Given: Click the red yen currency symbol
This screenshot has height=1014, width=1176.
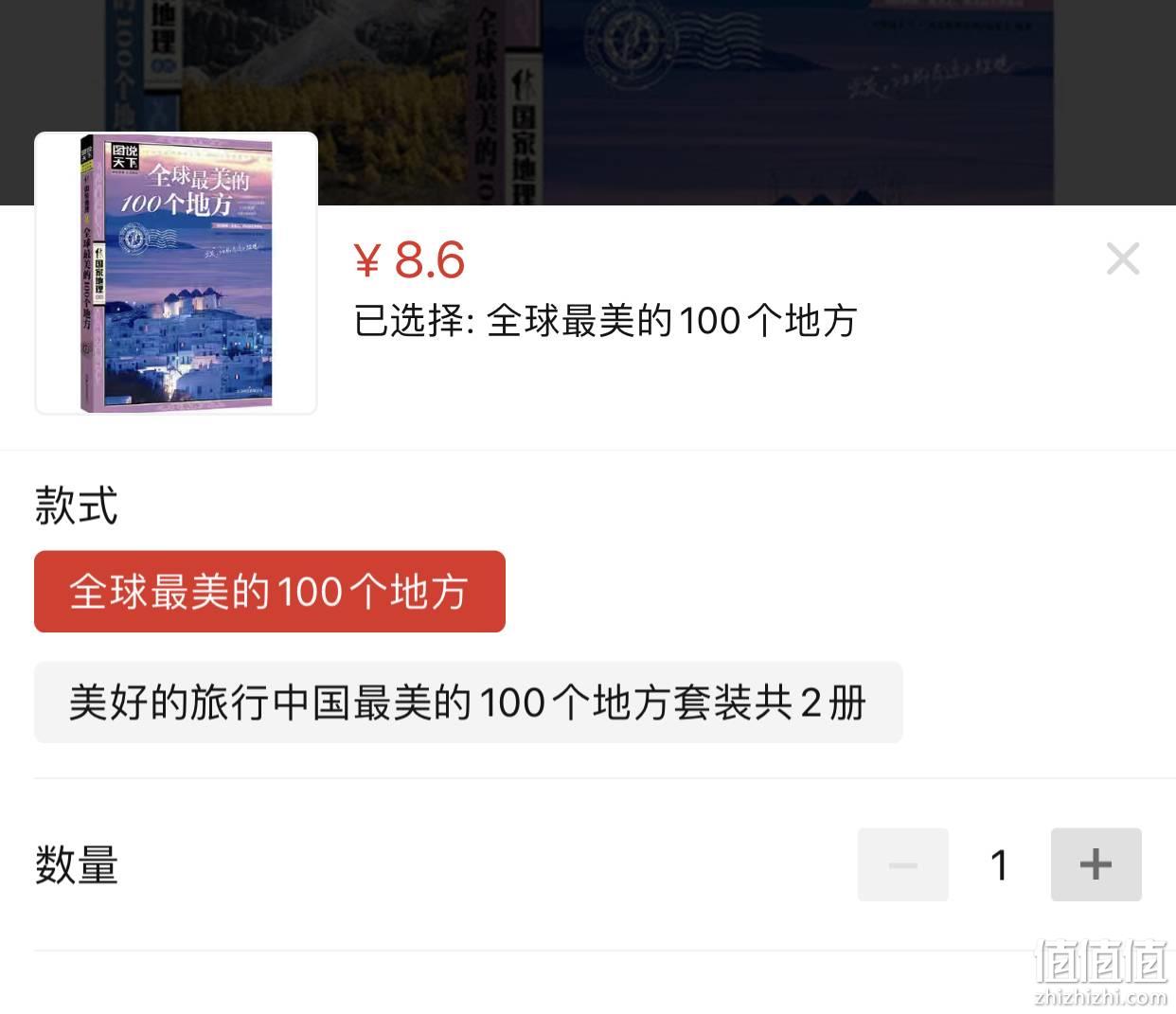Looking at the screenshot, I should tap(367, 261).
